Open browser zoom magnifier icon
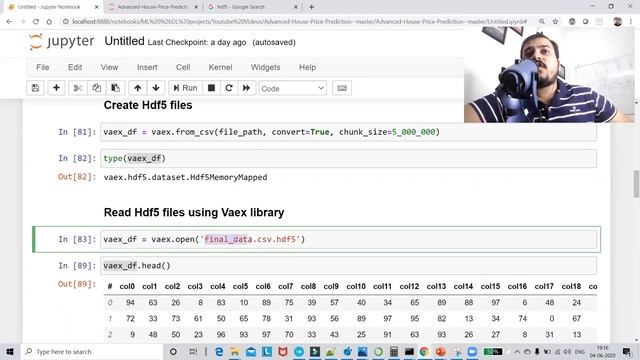Viewport: 640px width, 360px height. [x=542, y=22]
